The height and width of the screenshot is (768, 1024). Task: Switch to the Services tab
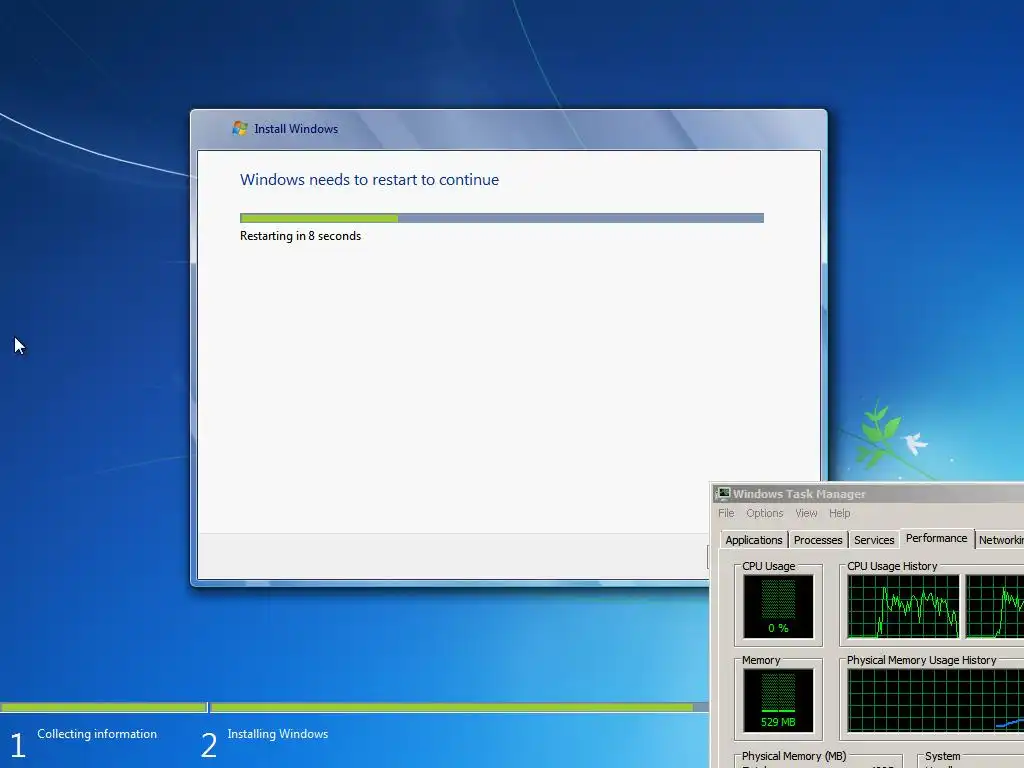[x=874, y=540]
